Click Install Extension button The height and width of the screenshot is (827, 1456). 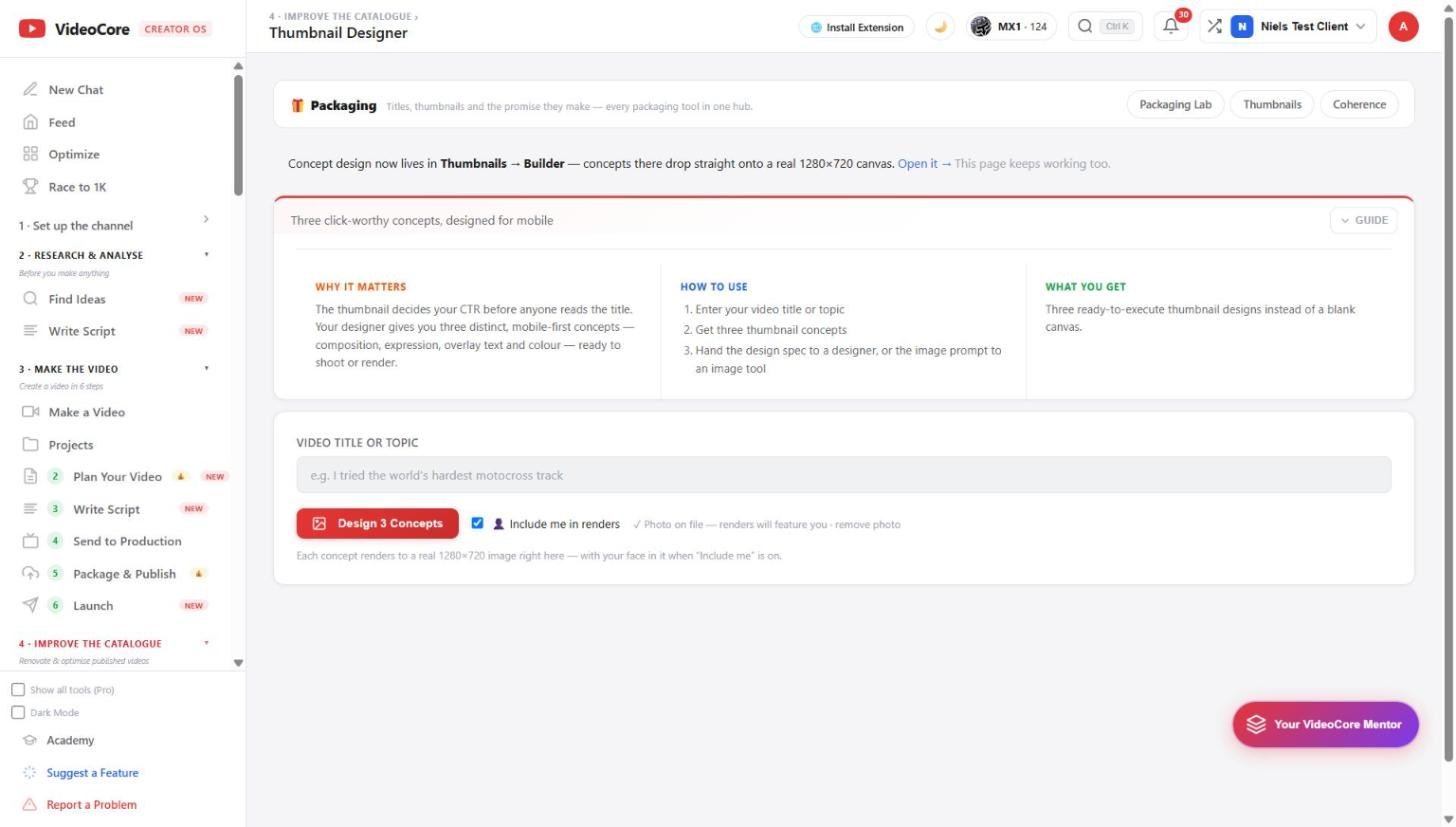(x=856, y=27)
